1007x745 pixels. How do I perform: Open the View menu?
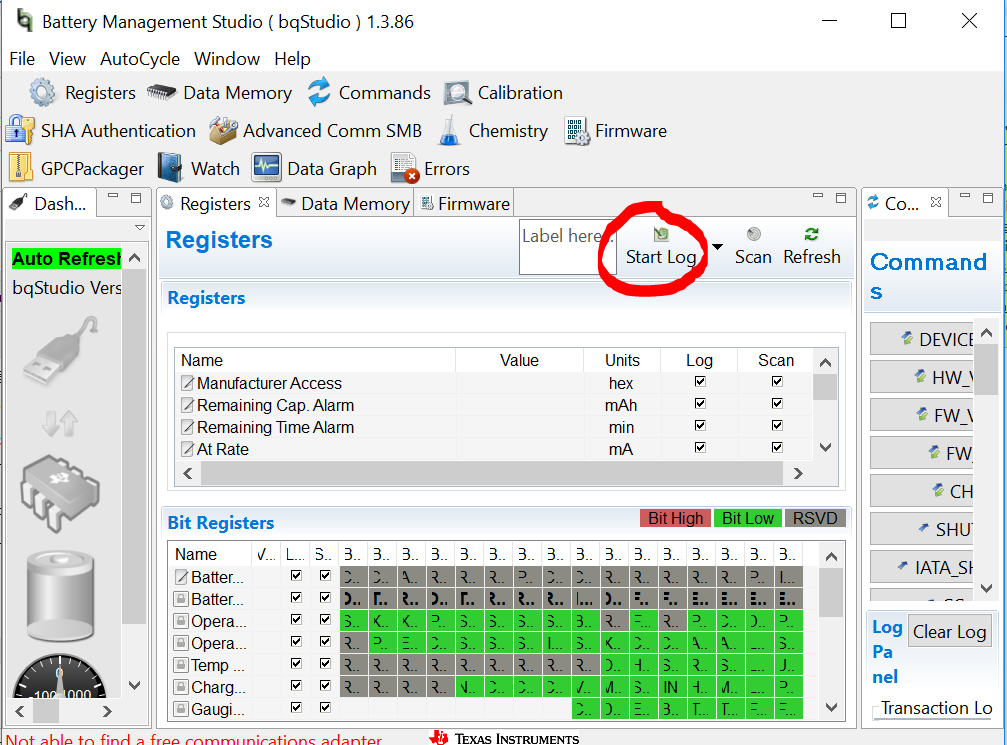pyautogui.click(x=67, y=59)
